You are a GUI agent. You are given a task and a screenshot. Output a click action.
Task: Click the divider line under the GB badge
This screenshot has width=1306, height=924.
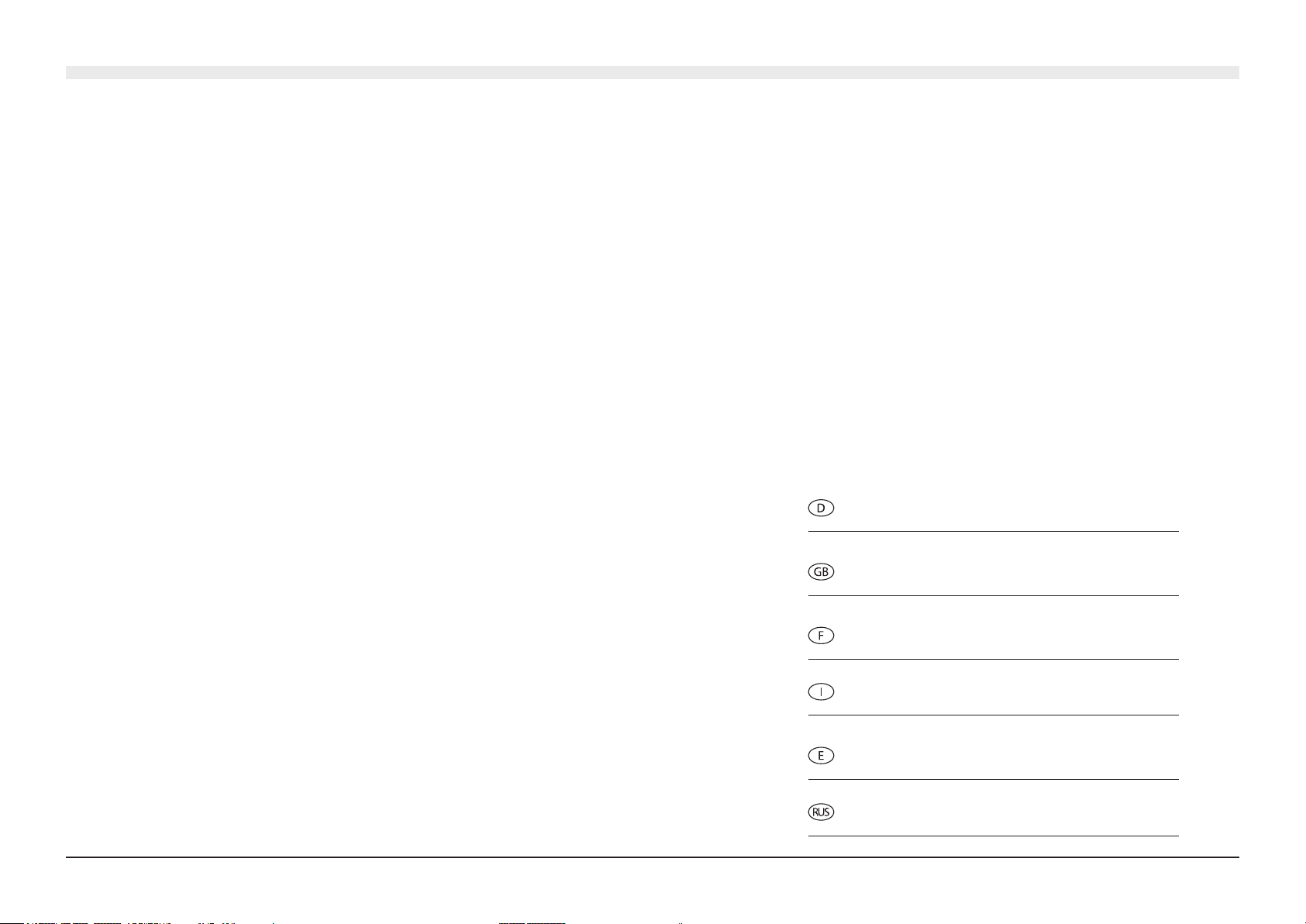[x=994, y=595]
